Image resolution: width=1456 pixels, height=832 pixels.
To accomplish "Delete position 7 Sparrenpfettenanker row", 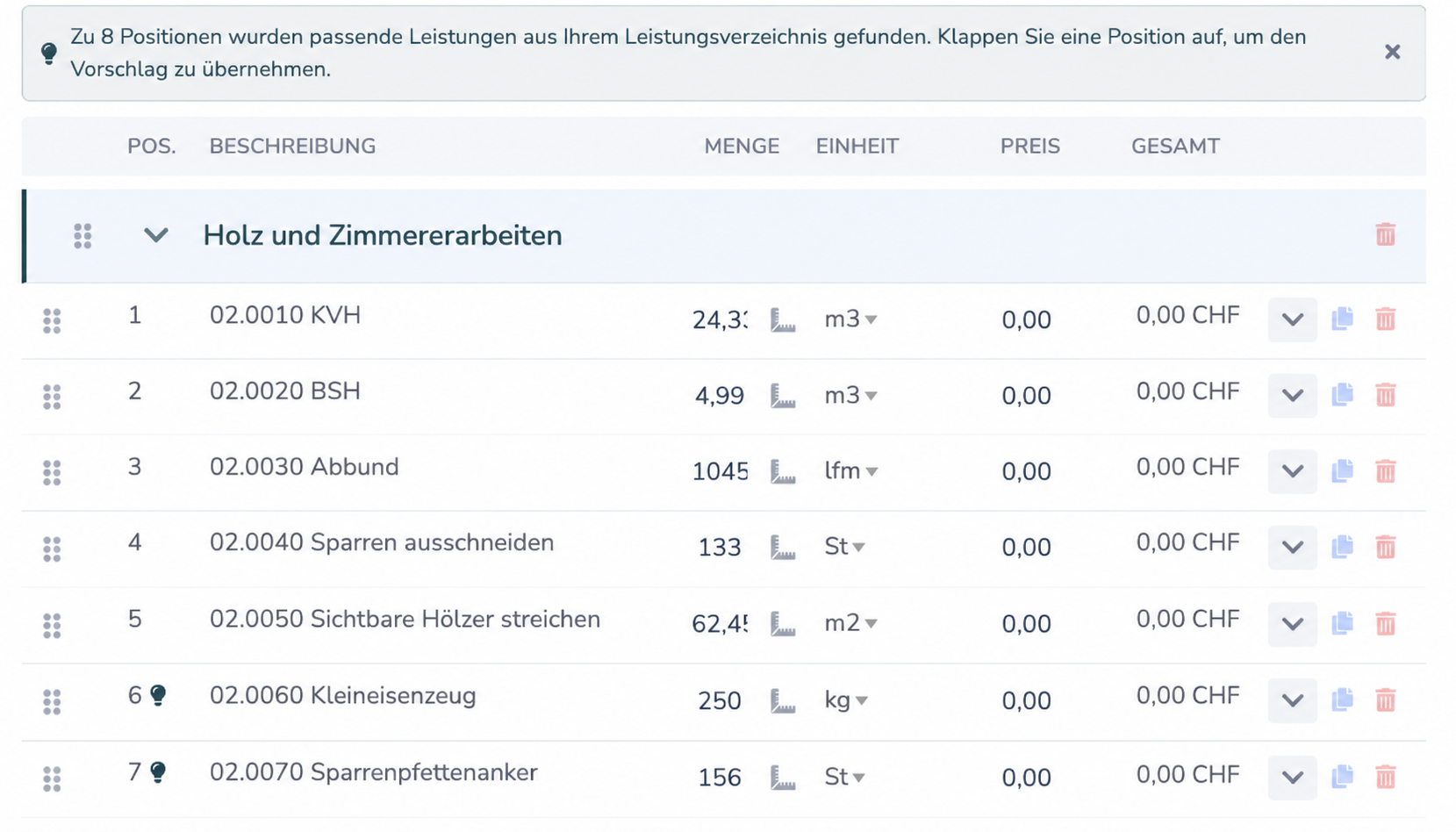I will (x=1385, y=777).
